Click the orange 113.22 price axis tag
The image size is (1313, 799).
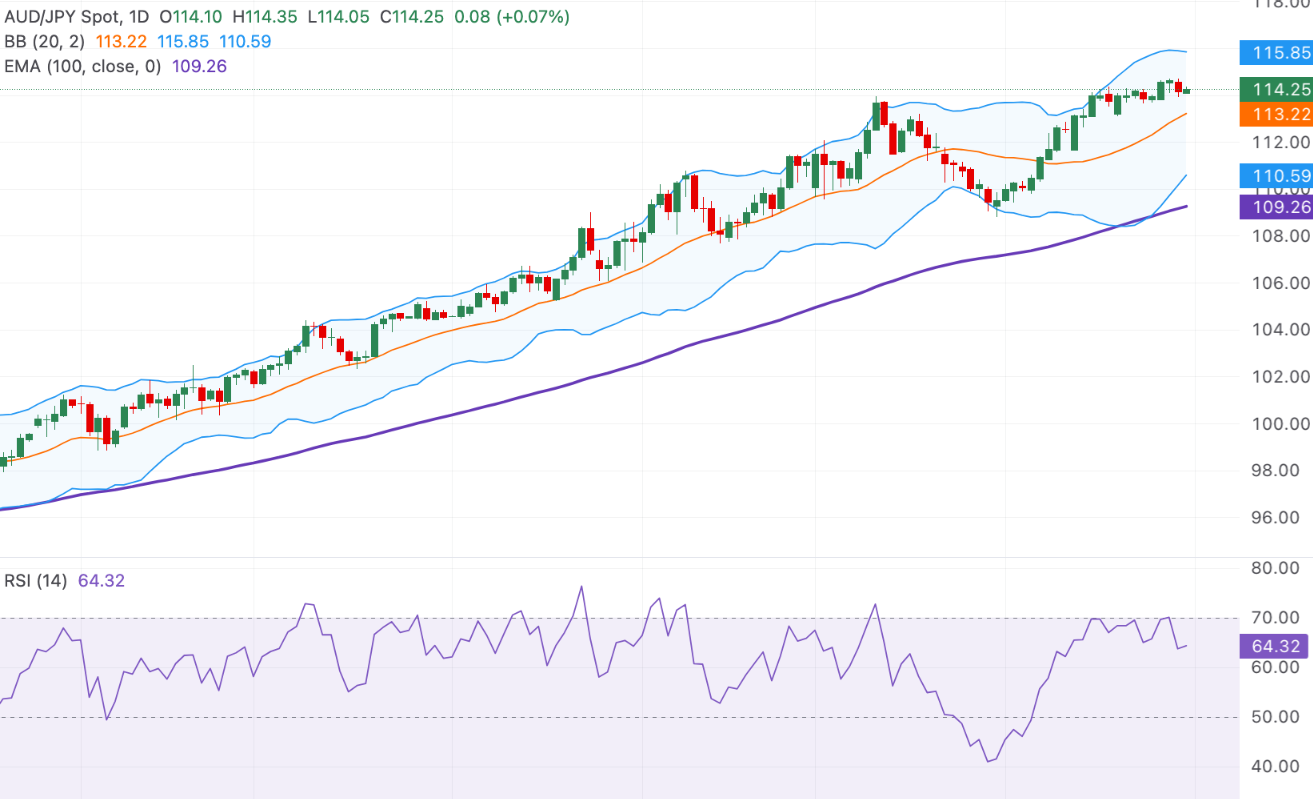[x=1274, y=114]
